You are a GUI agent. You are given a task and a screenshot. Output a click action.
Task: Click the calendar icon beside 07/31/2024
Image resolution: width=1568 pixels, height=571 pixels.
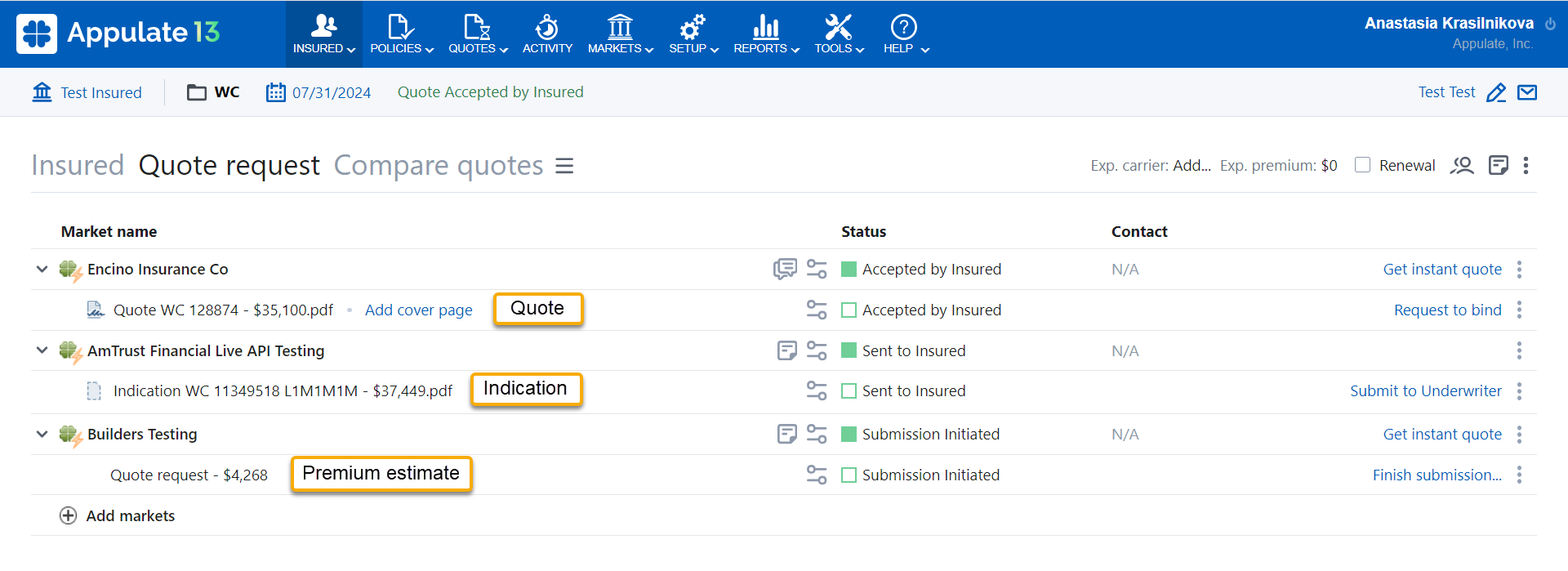coord(276,92)
